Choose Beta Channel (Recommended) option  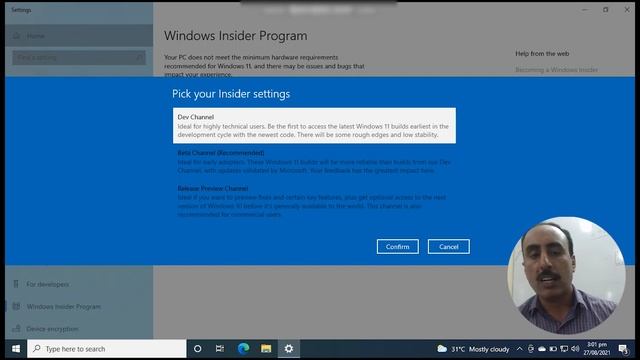(x=314, y=161)
